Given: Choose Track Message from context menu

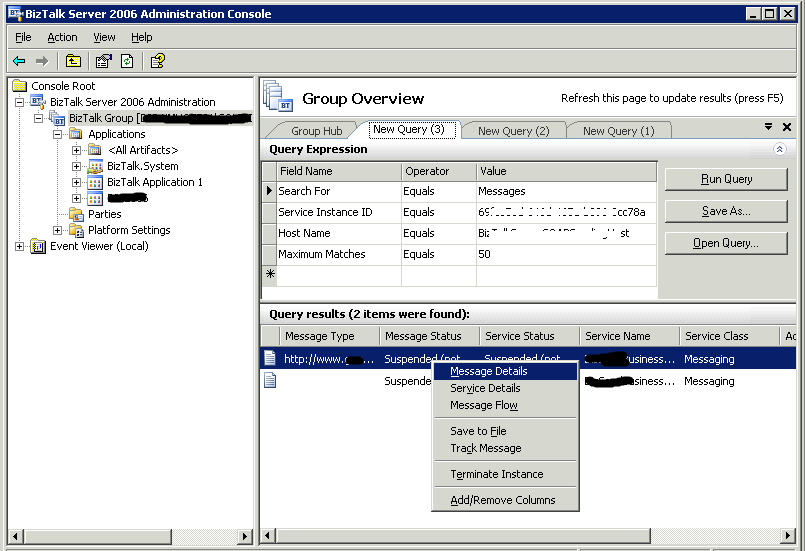Looking at the screenshot, I should (506, 448).
